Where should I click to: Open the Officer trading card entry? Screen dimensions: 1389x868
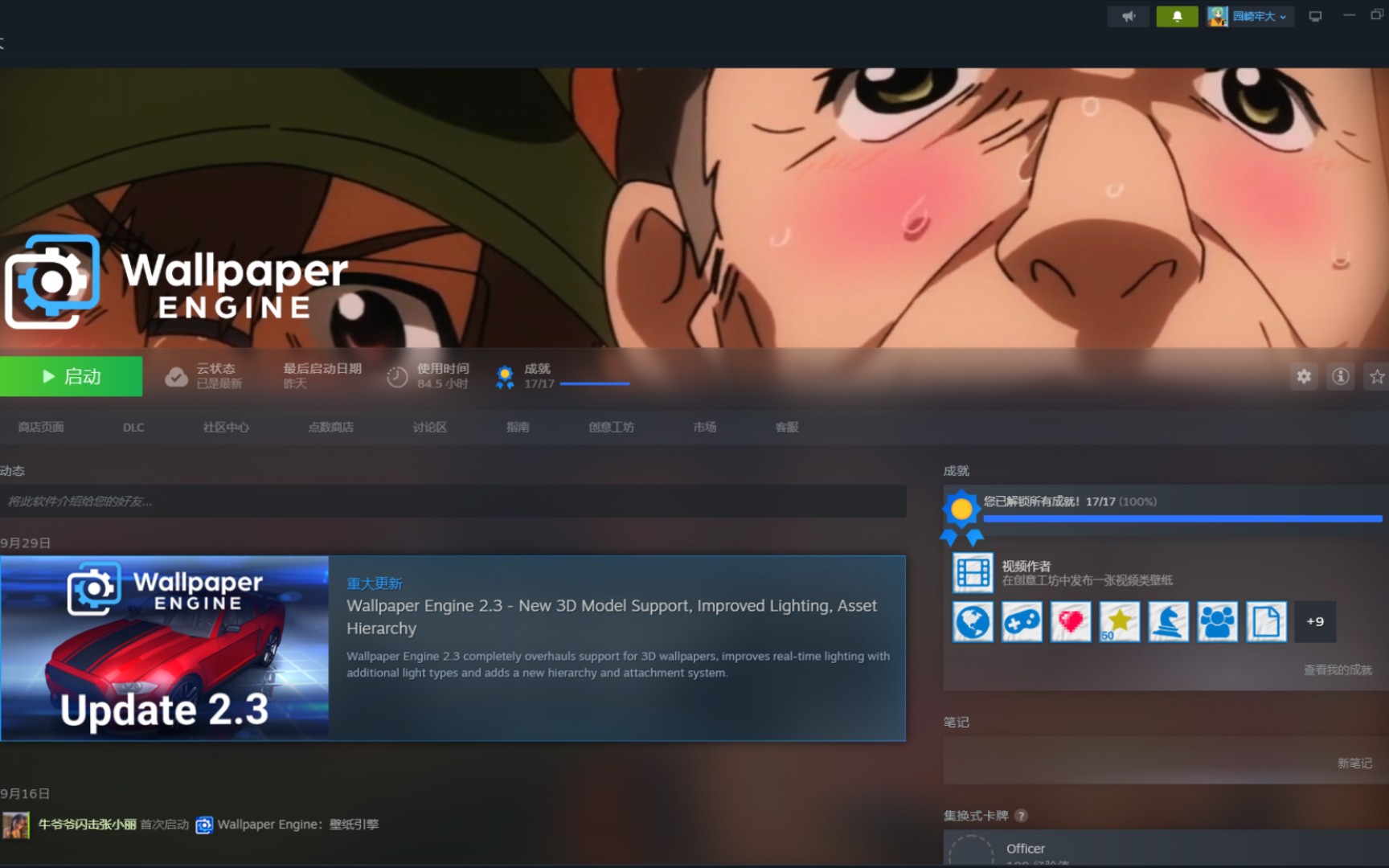1166,849
